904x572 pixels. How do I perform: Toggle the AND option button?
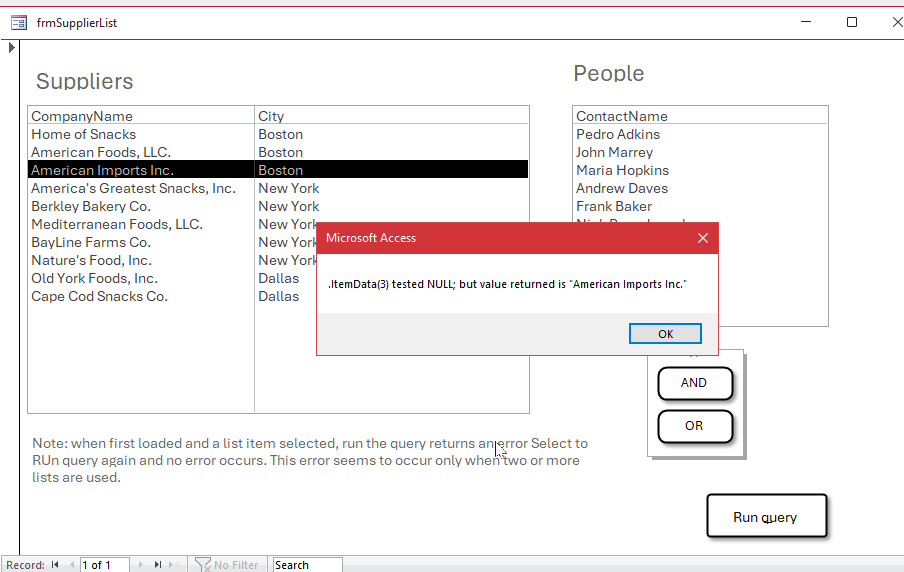click(694, 383)
